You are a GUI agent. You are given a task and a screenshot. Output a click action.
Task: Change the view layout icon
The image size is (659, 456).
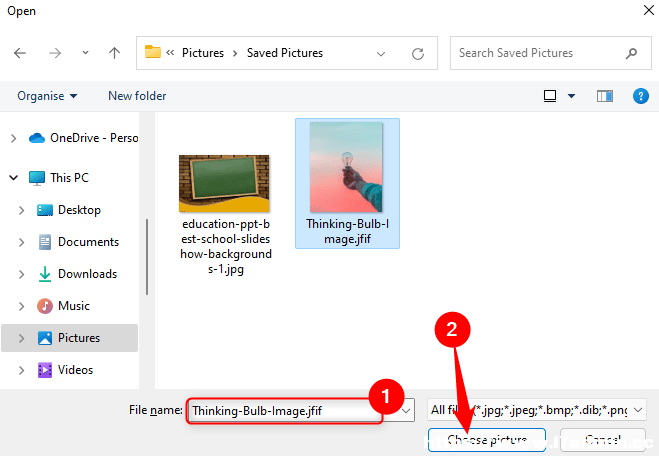pos(550,96)
